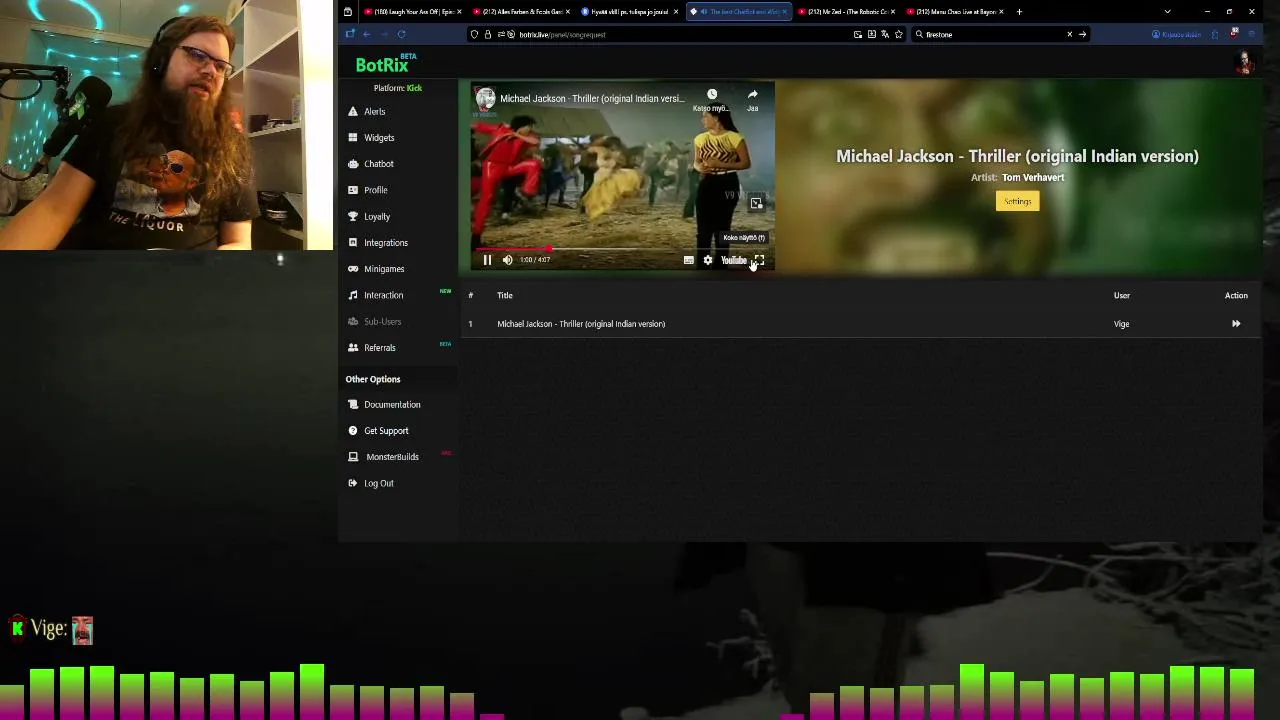Screen dimensions: 1280x720
Task: Open Profile in sidebar
Action: [376, 190]
